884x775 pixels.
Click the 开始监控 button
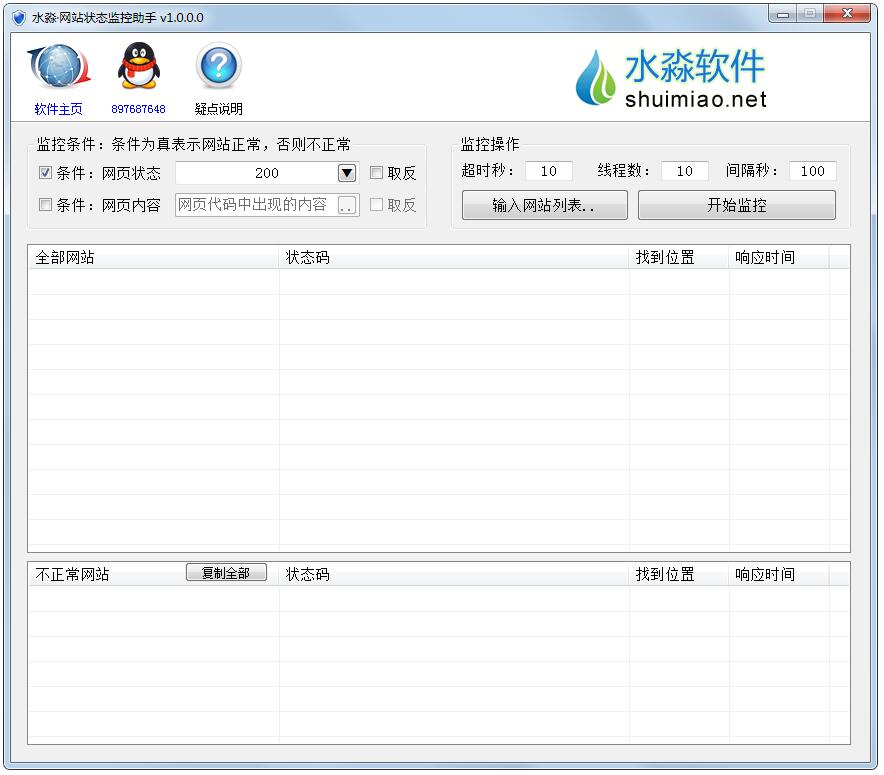pos(737,205)
